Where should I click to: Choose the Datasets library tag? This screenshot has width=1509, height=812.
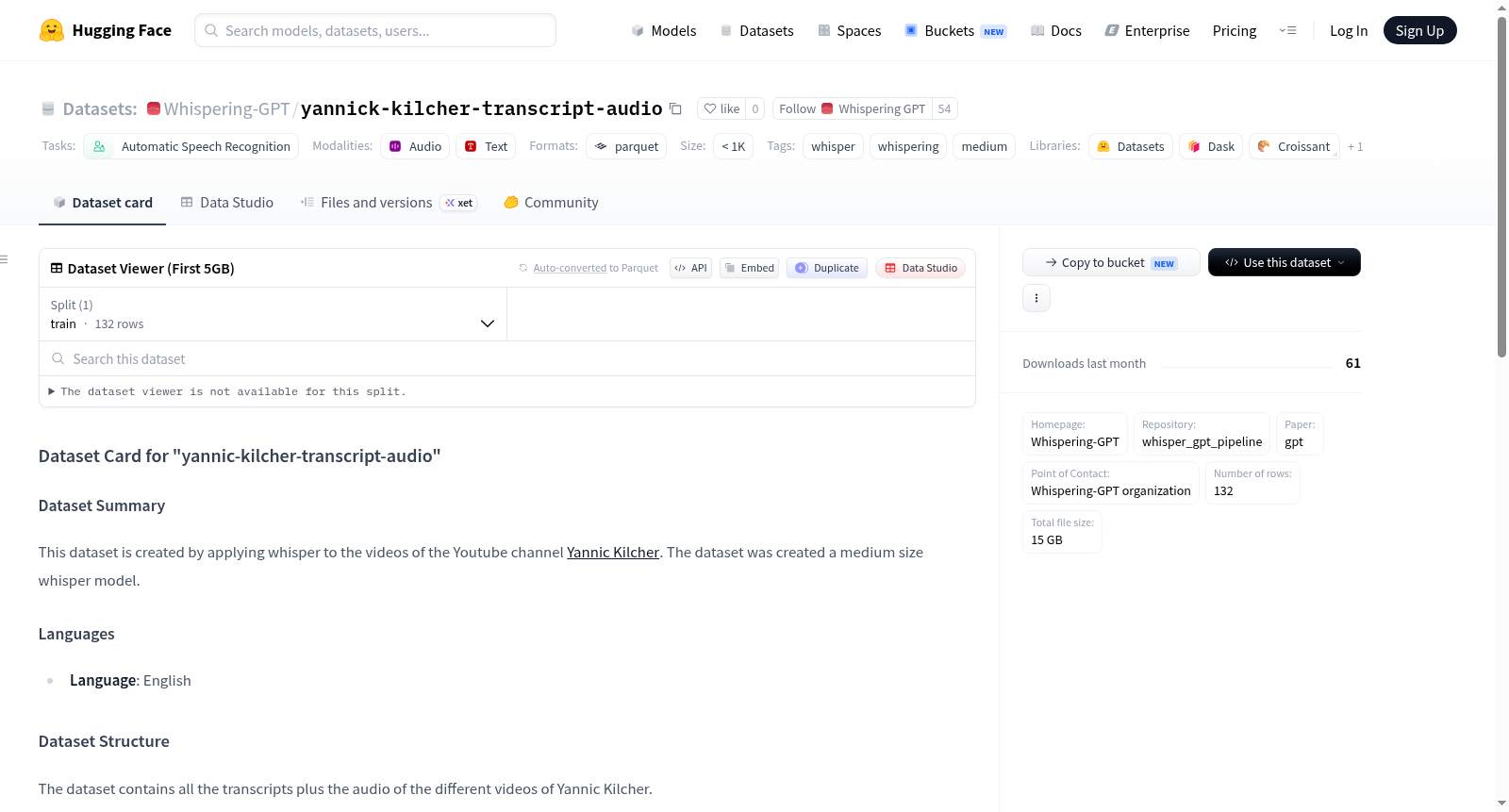[x=1131, y=146]
